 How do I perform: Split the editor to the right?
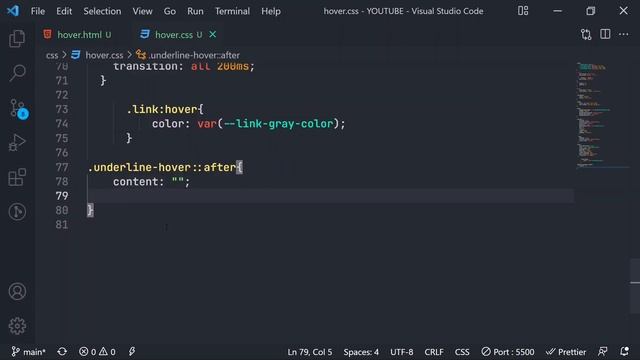(x=605, y=34)
